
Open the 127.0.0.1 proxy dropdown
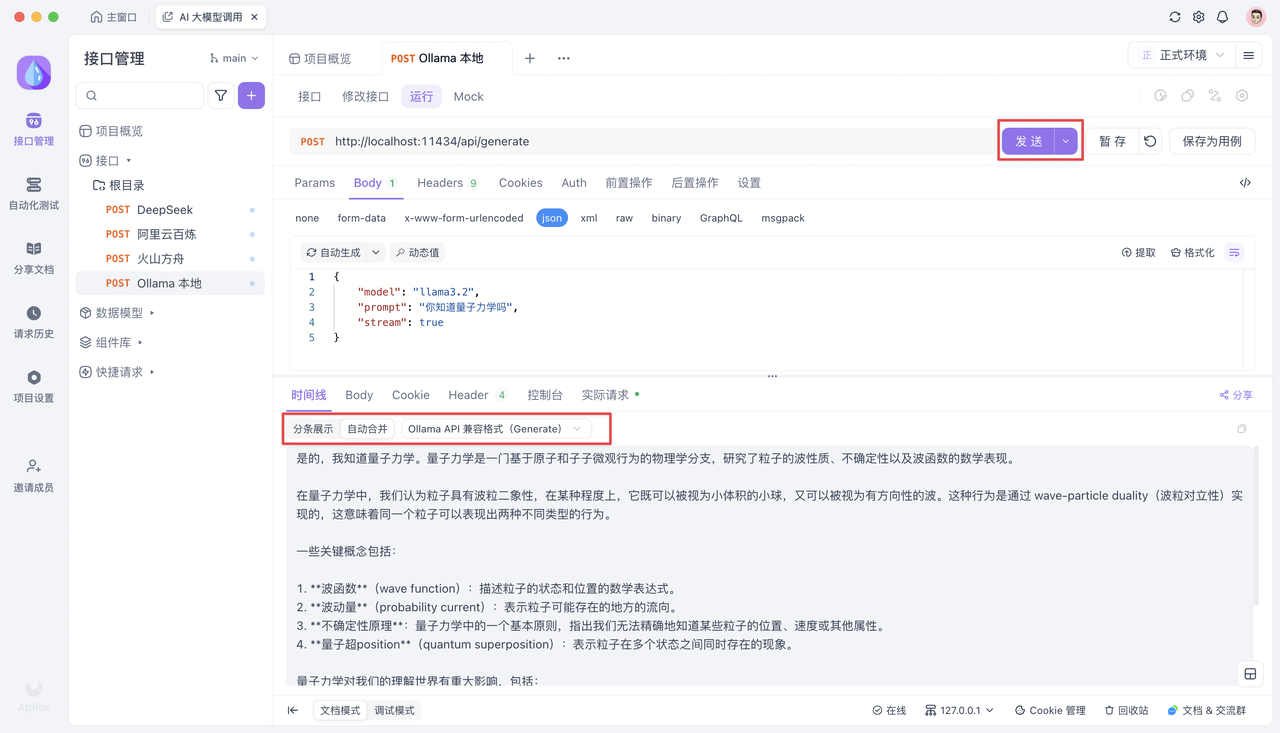tap(959, 710)
